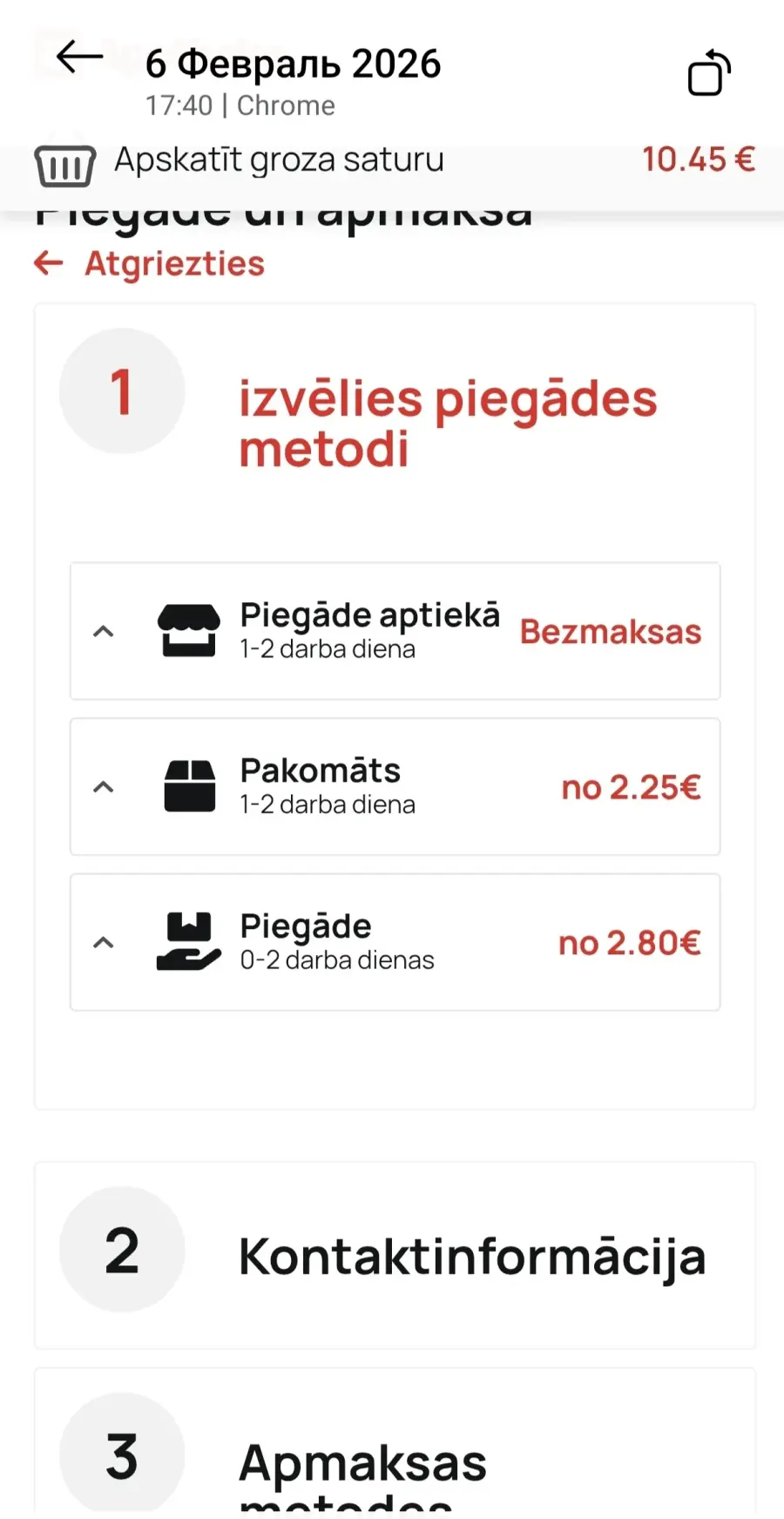Expand the Pakomāts option chevron
This screenshot has height=1519, width=784.
[x=104, y=787]
